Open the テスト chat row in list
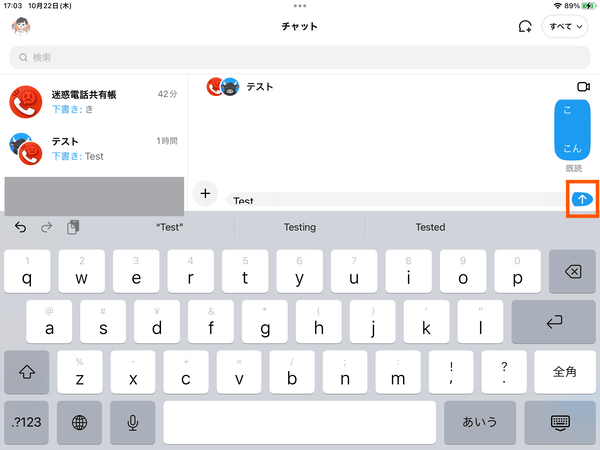 click(x=94, y=148)
